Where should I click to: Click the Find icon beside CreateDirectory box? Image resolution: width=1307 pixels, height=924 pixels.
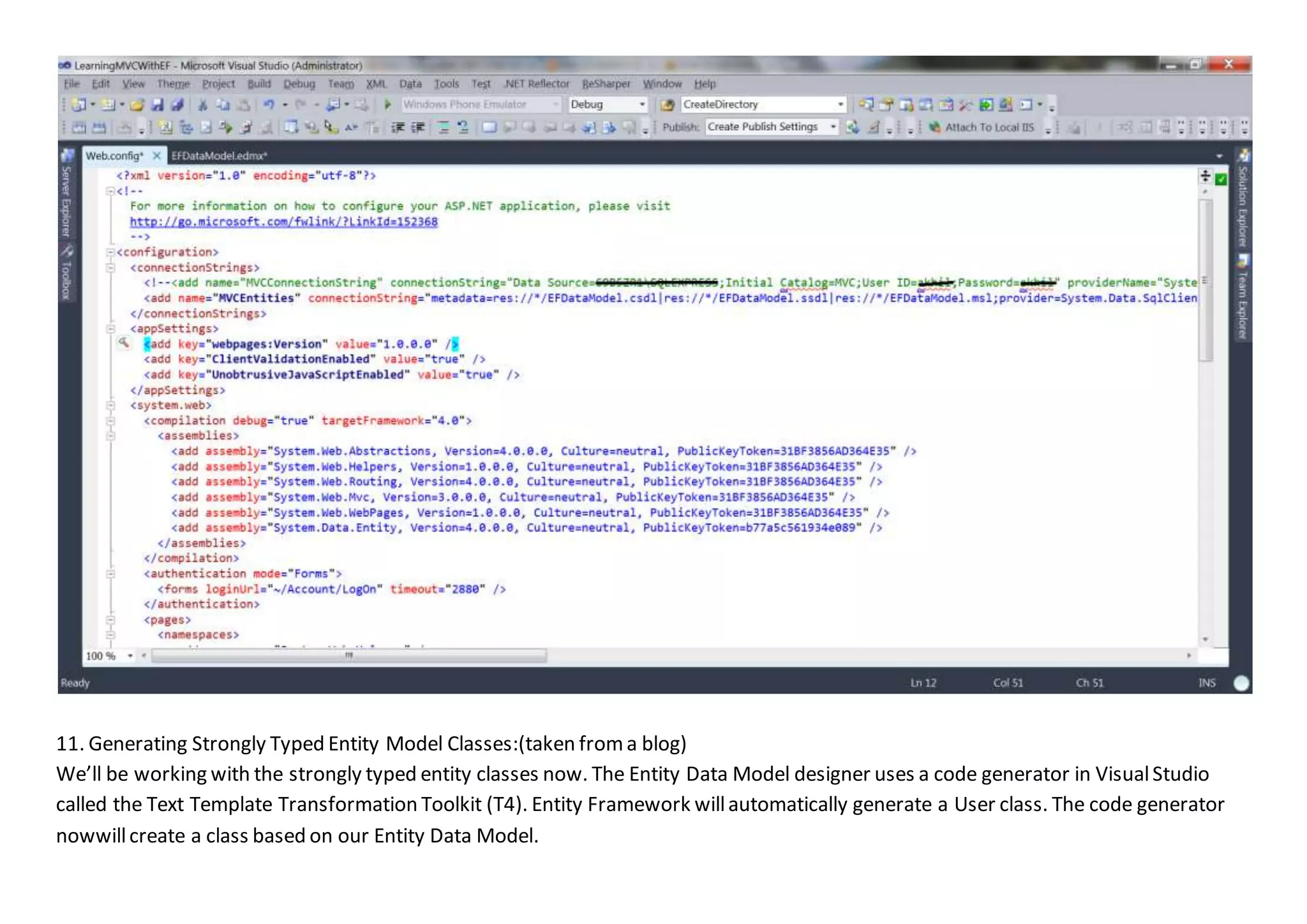(667, 105)
